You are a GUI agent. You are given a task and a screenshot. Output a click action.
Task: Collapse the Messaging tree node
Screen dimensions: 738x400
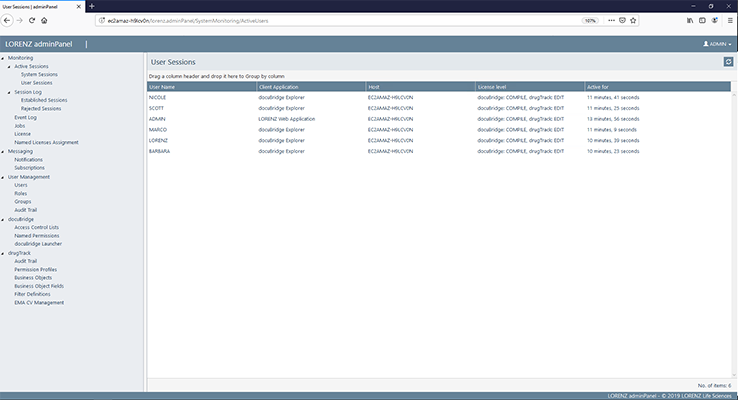pyautogui.click(x=3, y=152)
